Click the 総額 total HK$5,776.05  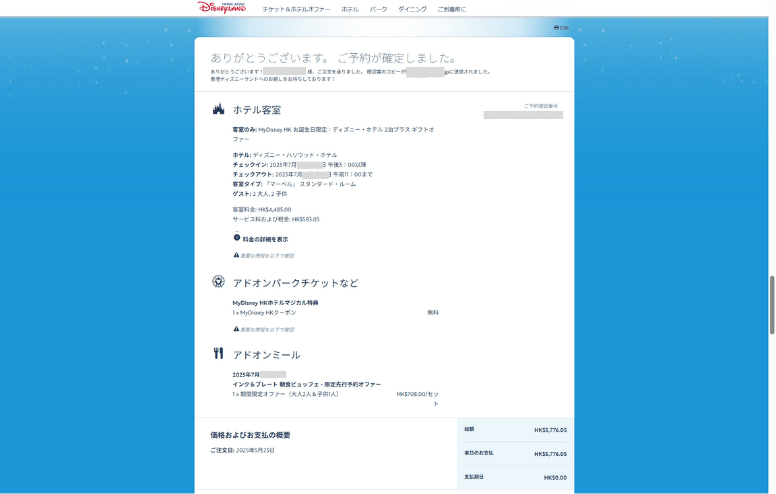(550, 430)
